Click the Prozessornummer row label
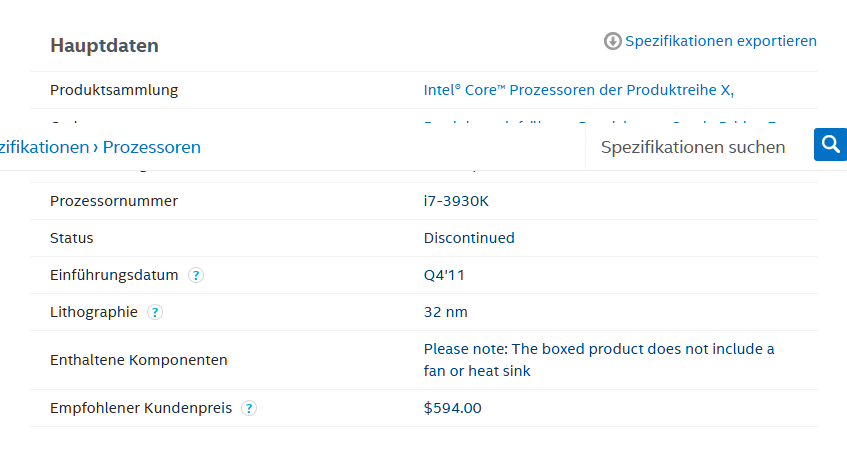 click(x=114, y=201)
